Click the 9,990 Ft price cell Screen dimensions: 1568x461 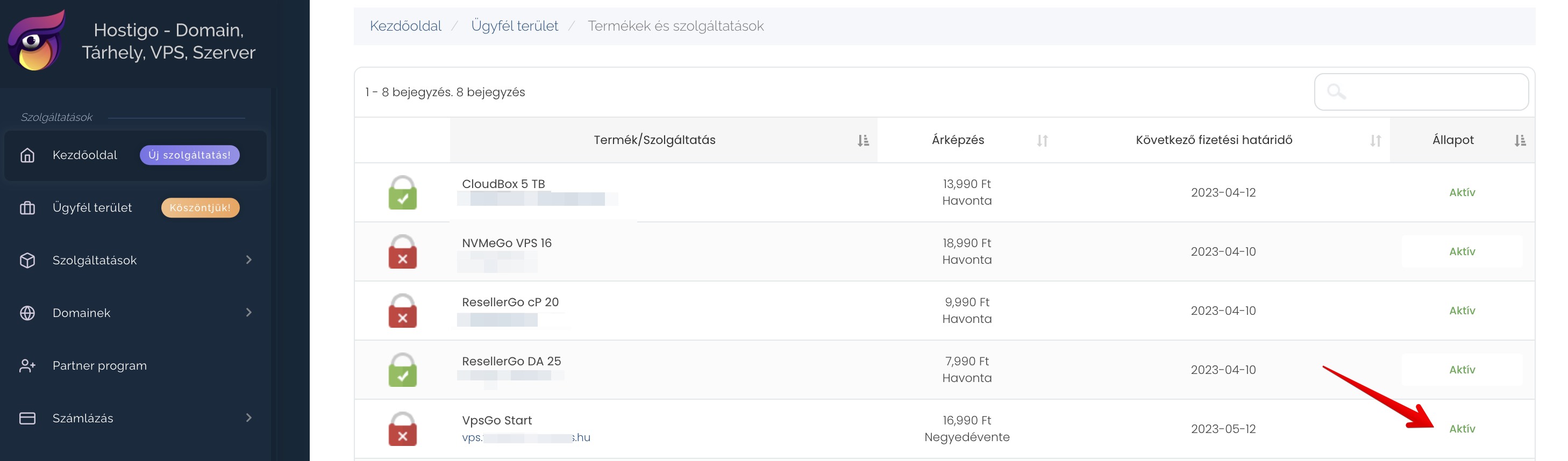967,310
